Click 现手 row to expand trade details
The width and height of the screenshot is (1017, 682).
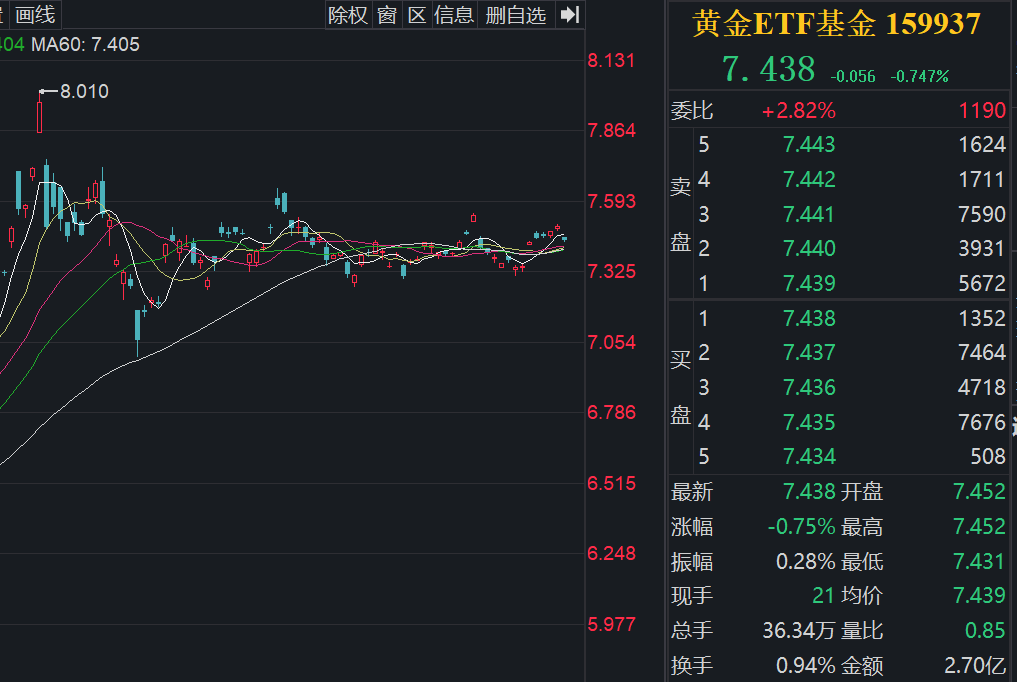pyautogui.click(x=691, y=594)
